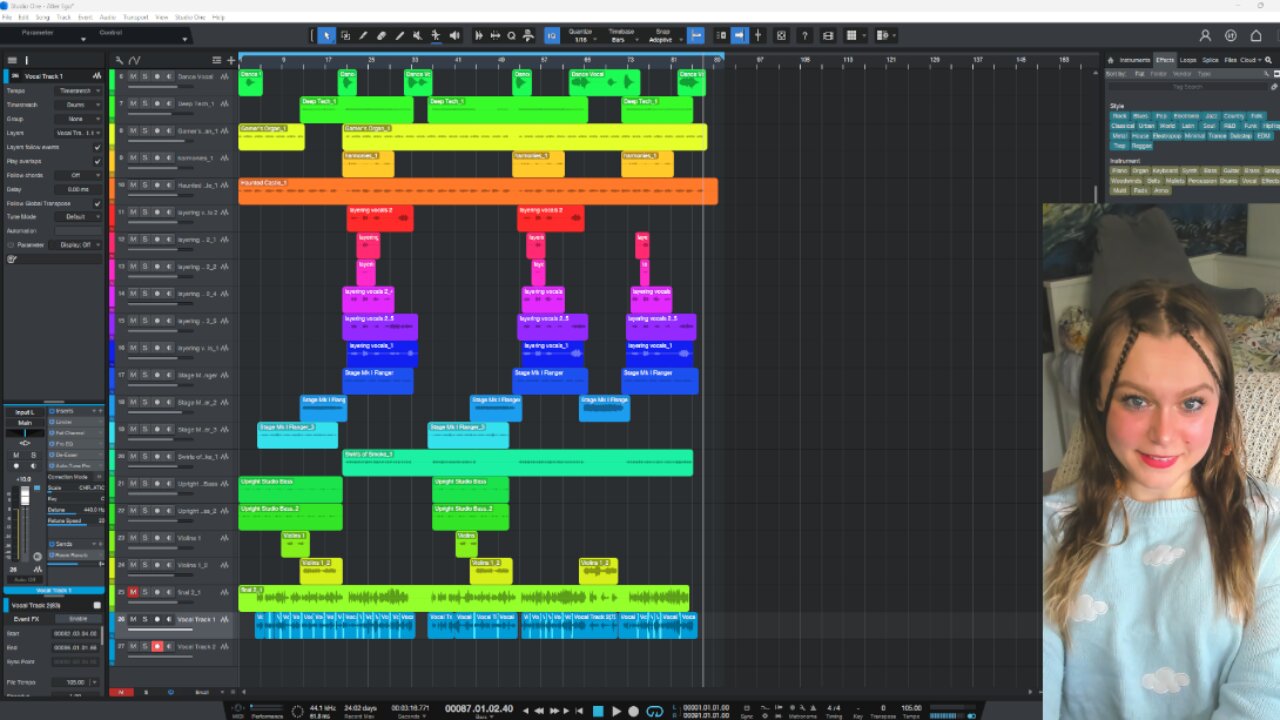Toggle the Loop button in transport

click(x=654, y=711)
